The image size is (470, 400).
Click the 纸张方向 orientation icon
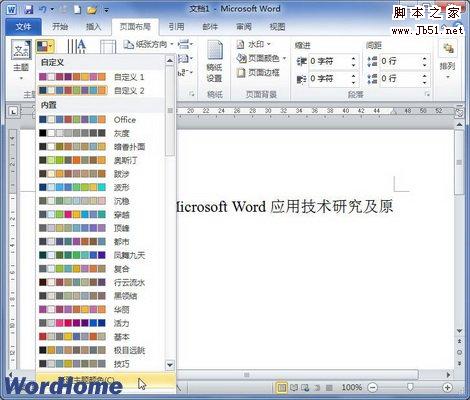[128, 44]
